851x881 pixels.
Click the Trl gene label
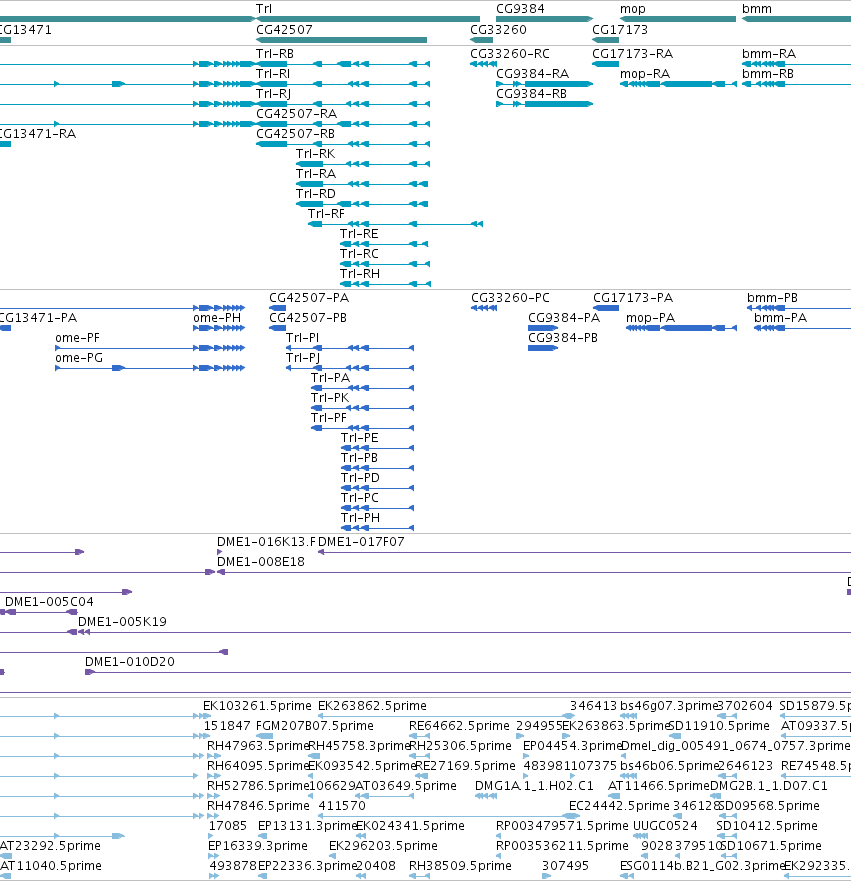tap(263, 9)
